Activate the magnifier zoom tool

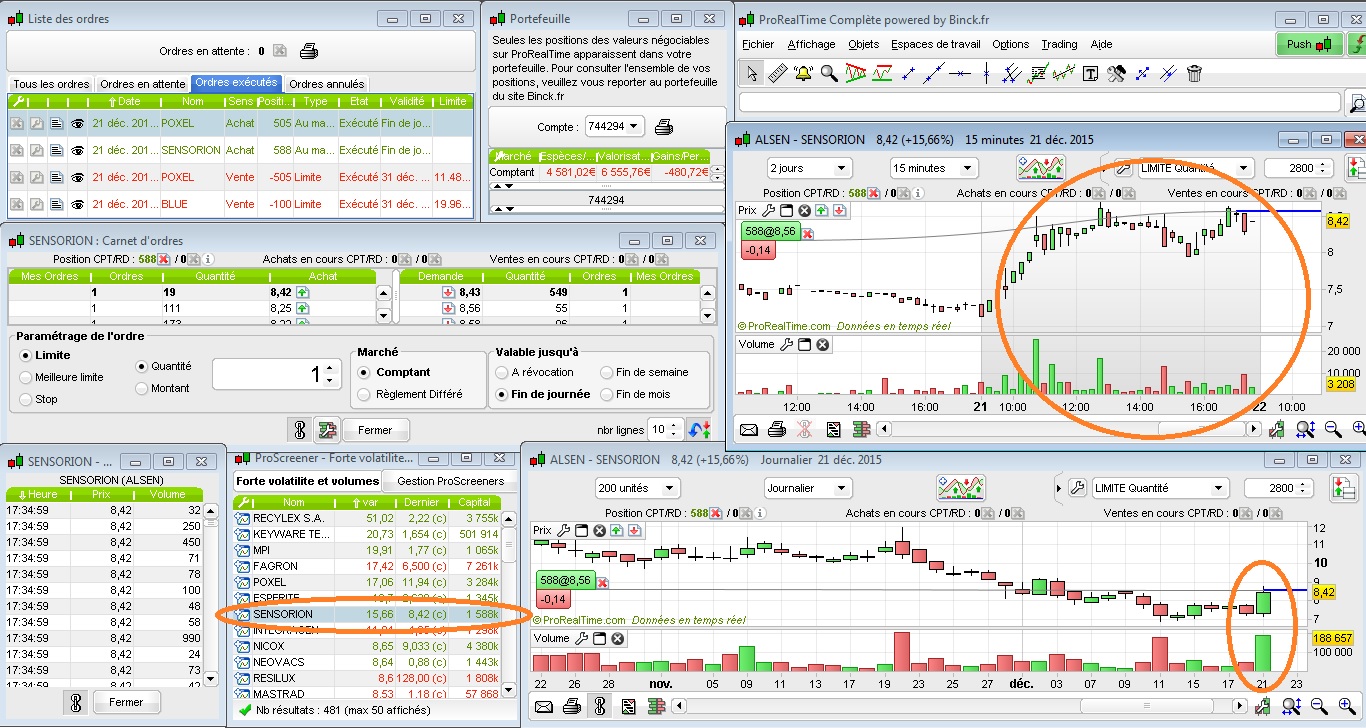pyautogui.click(x=829, y=73)
